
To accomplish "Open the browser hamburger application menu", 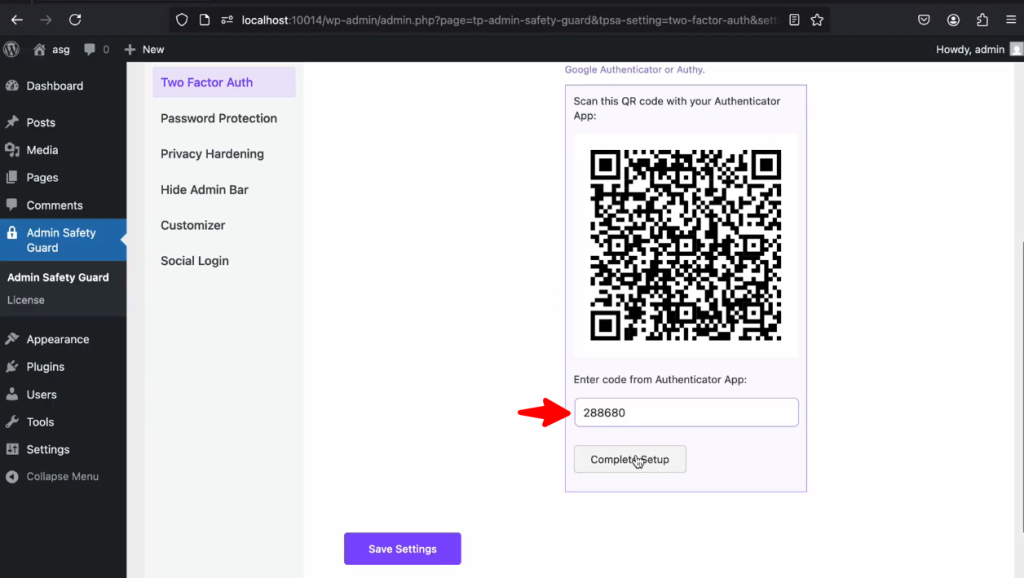I will [1011, 19].
